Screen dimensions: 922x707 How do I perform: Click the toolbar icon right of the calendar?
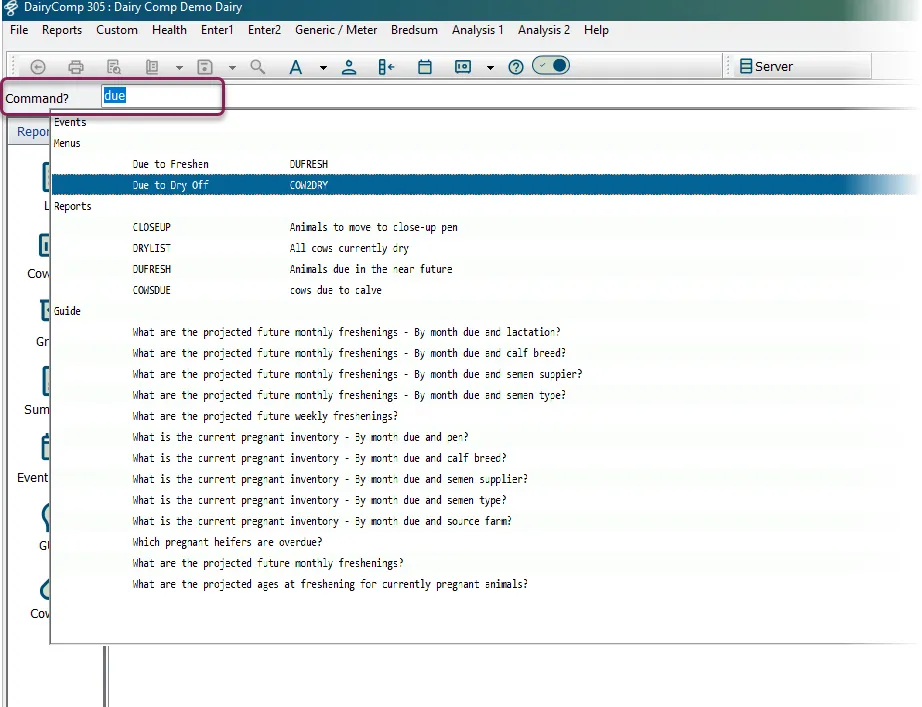tap(463, 67)
